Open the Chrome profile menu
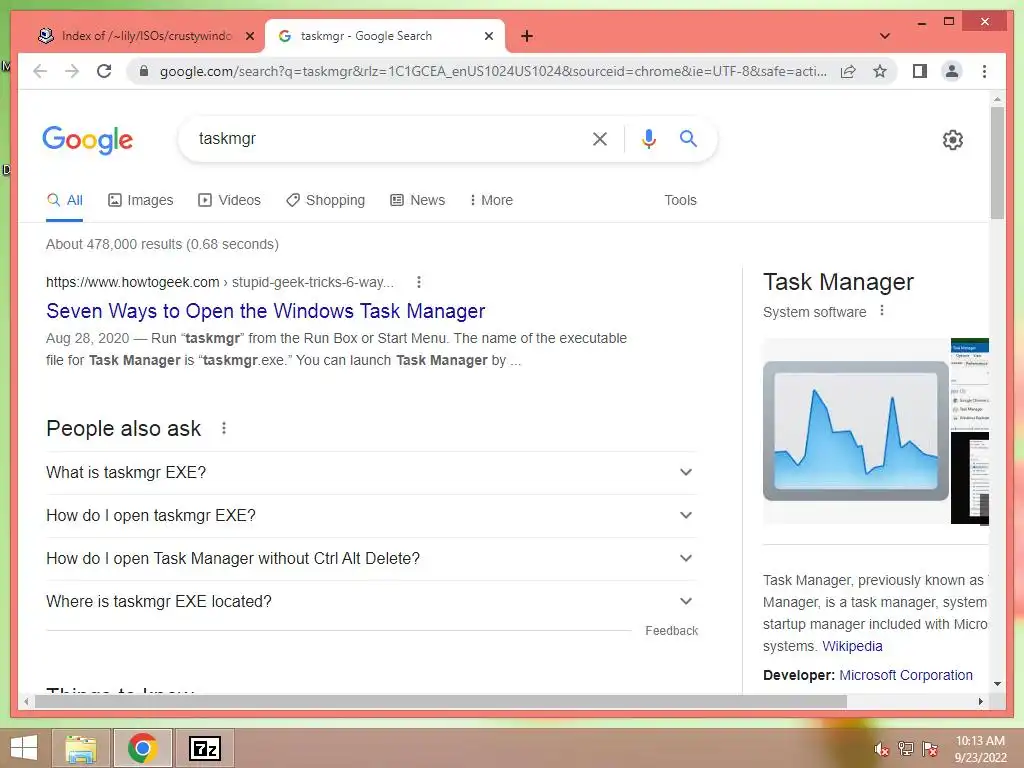This screenshot has width=1024, height=768. click(952, 71)
